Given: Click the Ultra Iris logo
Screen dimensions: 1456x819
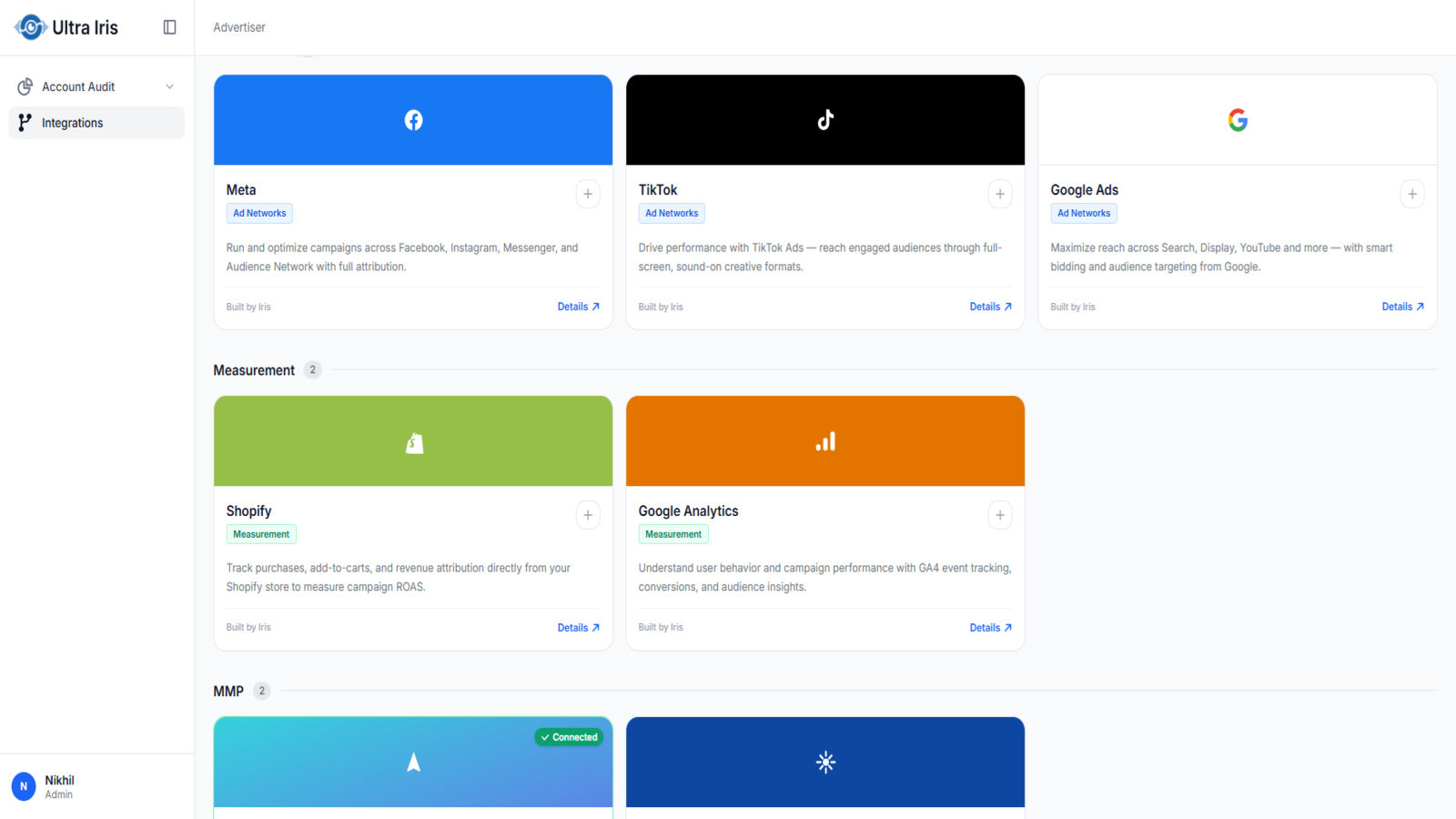Looking at the screenshot, I should (66, 27).
